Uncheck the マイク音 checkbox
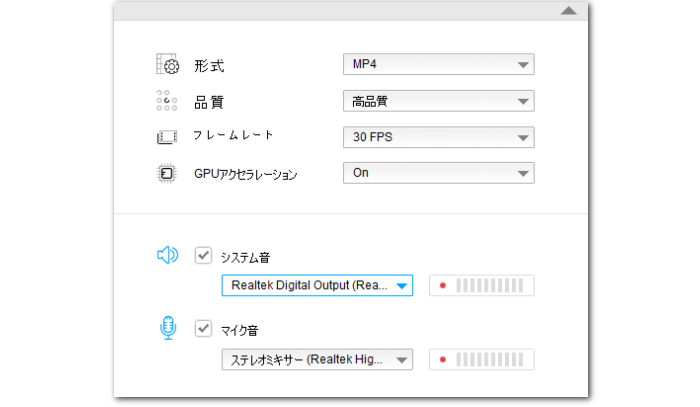Screen dimensions: 700x407 pos(203,329)
